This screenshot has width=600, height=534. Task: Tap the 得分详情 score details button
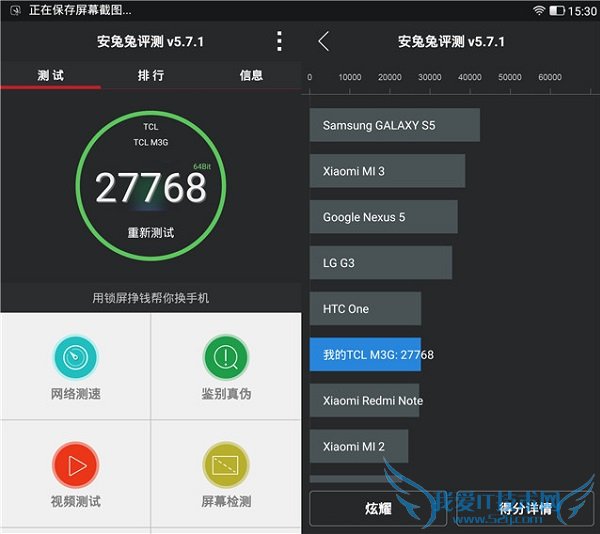(525, 508)
